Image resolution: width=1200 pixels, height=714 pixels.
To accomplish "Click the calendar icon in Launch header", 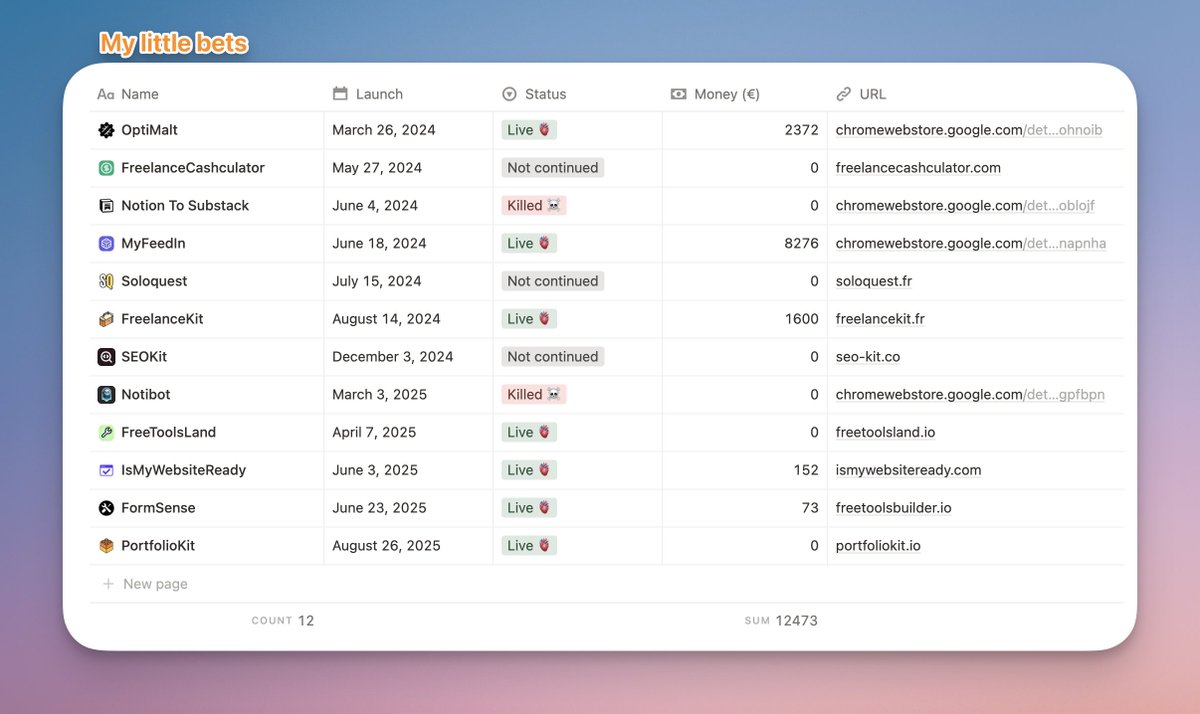I will [x=340, y=94].
